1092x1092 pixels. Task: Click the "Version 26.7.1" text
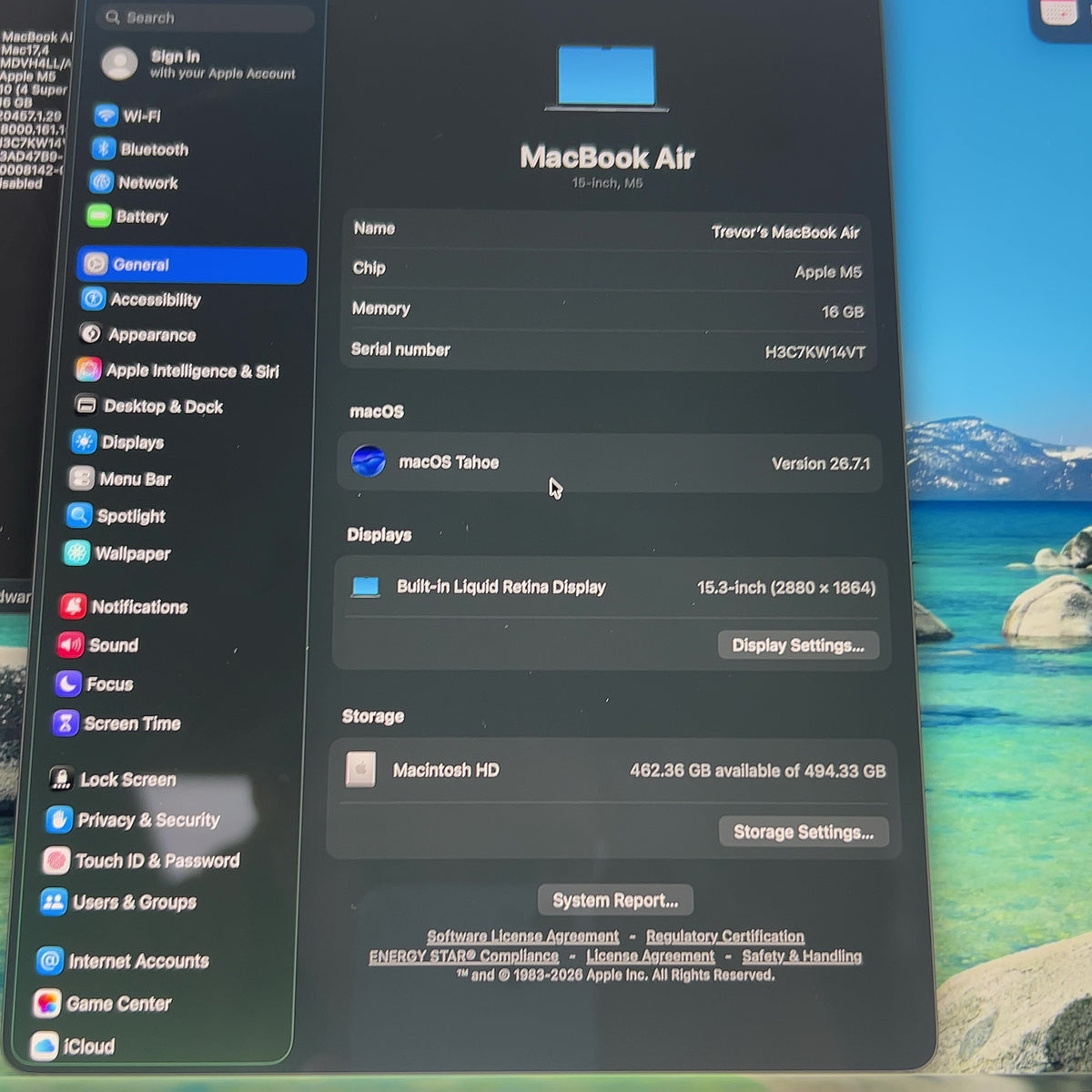pos(821,463)
